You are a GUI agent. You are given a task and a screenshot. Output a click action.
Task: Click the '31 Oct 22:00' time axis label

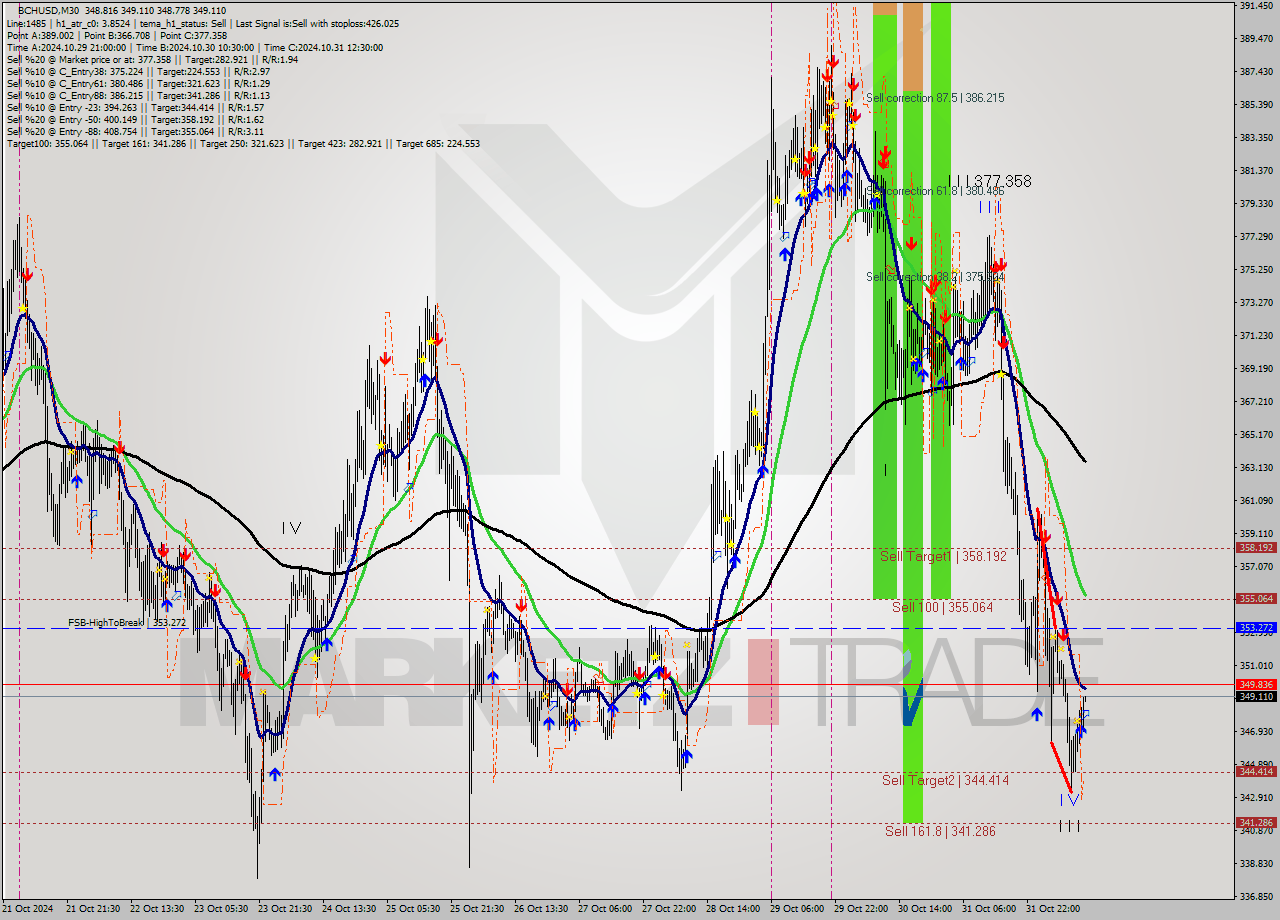click(1052, 909)
